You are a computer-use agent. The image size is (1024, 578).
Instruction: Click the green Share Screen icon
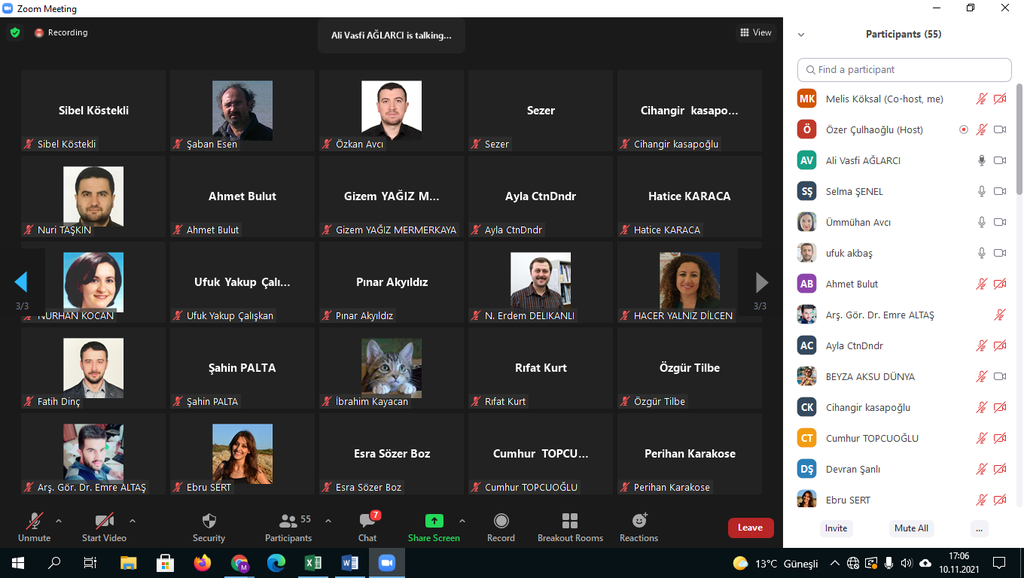(x=434, y=521)
